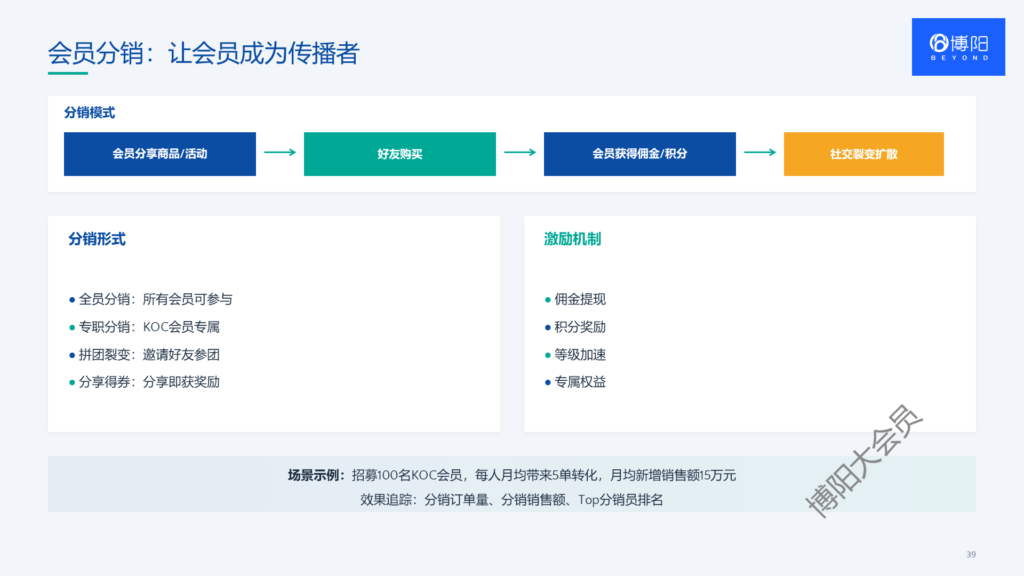The image size is (1024, 576).
Task: Click the arrow between 好友购买 and 会员获得佣金/积分
Action: pos(520,152)
